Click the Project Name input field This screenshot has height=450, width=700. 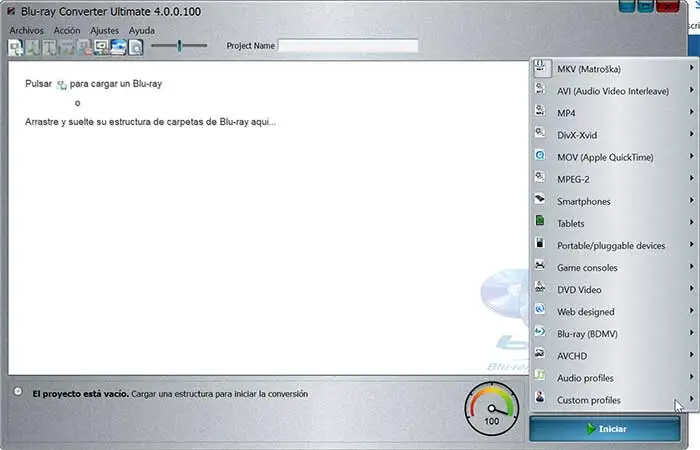(x=348, y=46)
